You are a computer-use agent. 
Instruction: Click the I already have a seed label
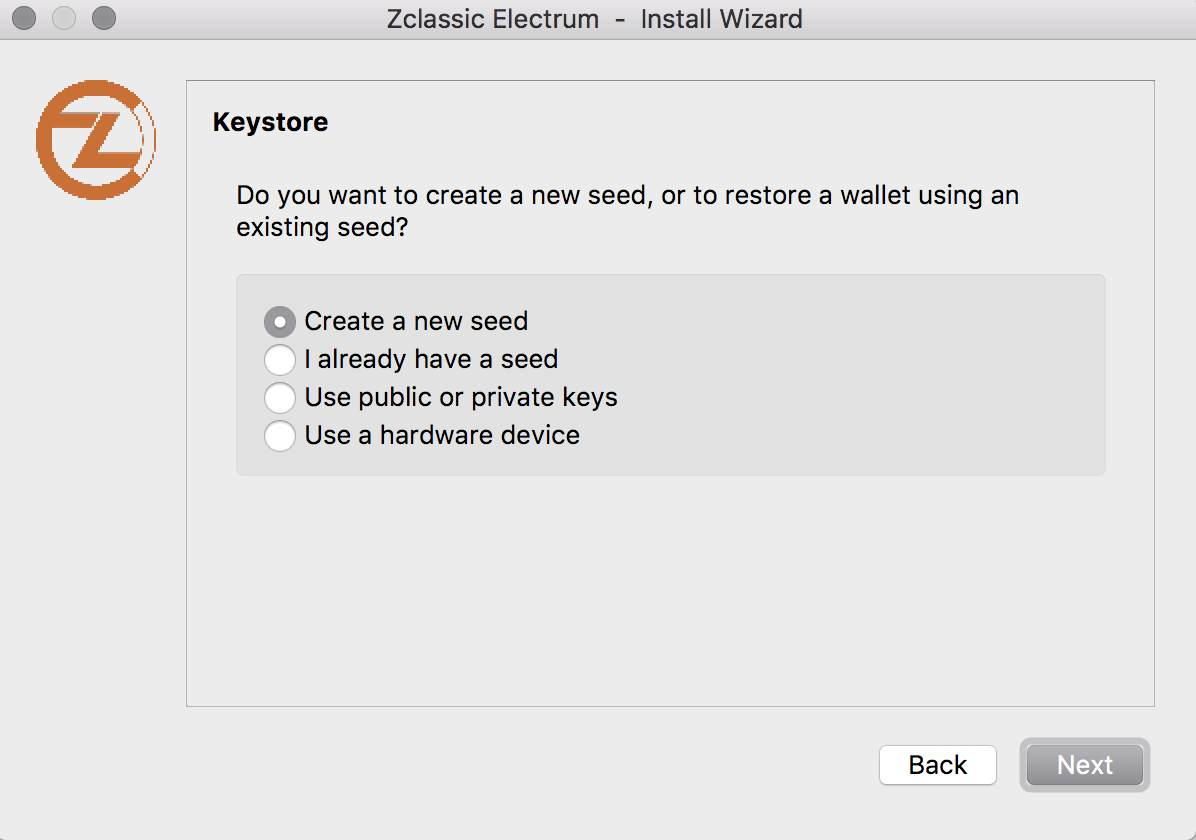[431, 359]
